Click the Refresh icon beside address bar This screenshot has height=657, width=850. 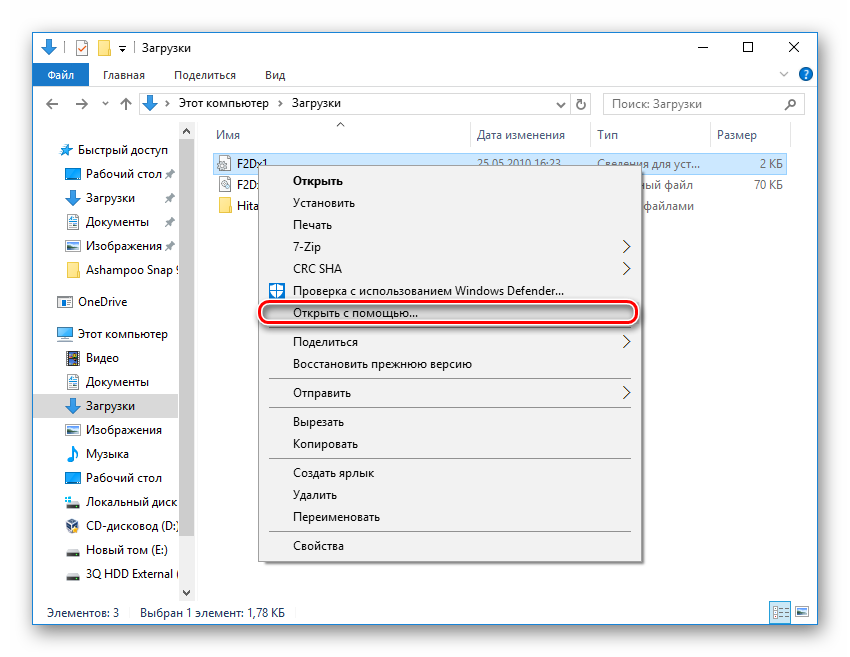click(581, 104)
